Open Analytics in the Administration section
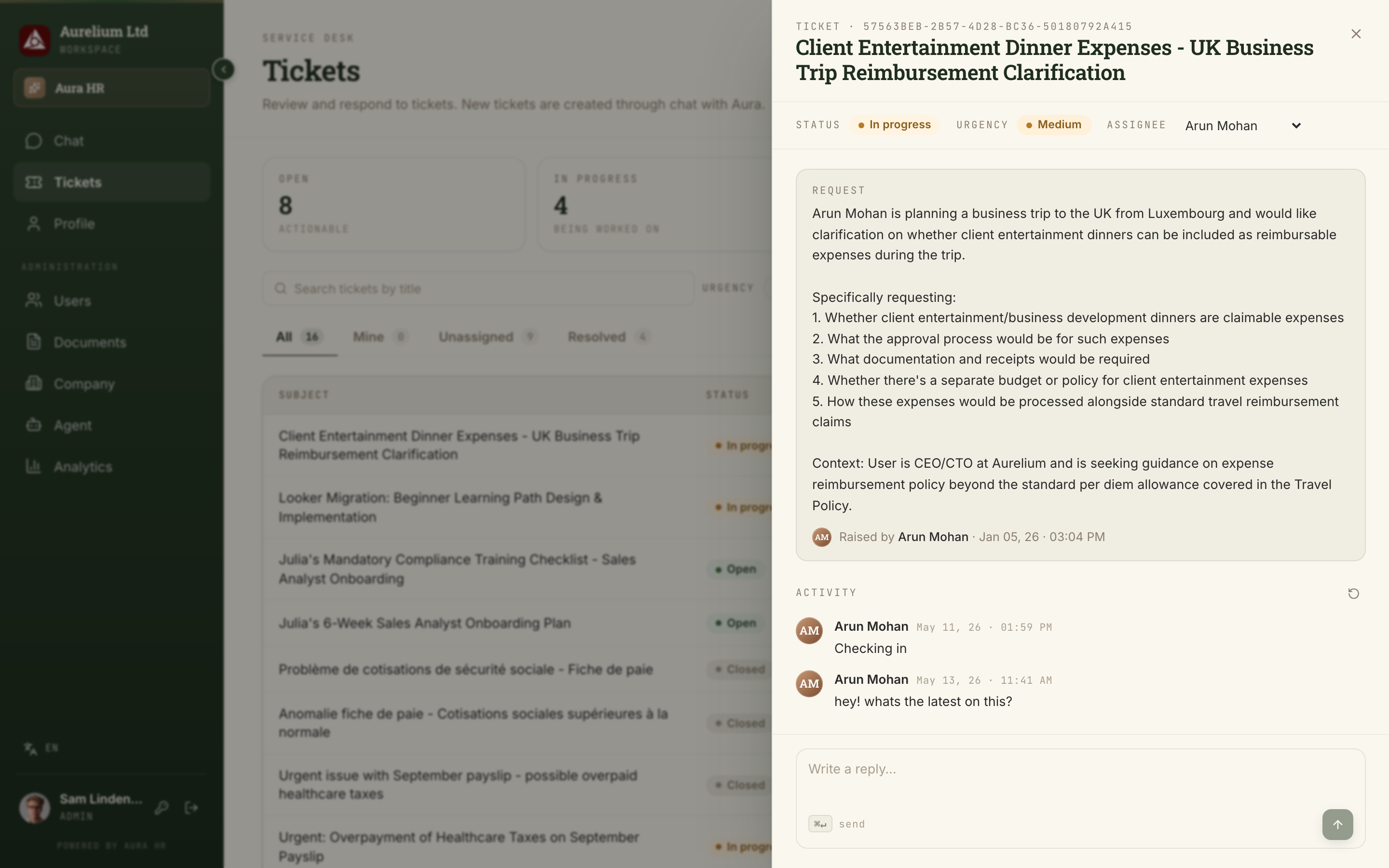Viewport: 1389px width, 868px height. click(112, 467)
